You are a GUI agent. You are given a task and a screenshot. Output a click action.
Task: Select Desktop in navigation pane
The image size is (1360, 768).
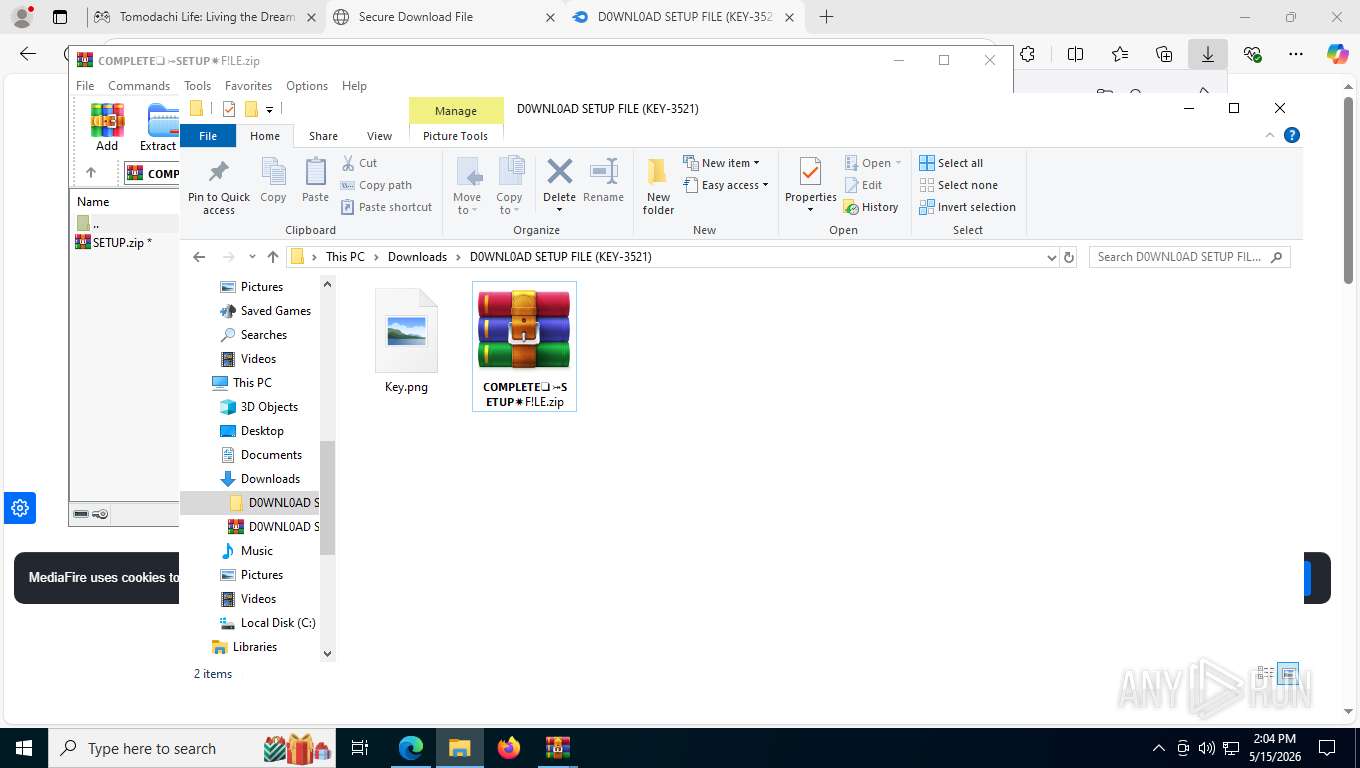[251, 431]
